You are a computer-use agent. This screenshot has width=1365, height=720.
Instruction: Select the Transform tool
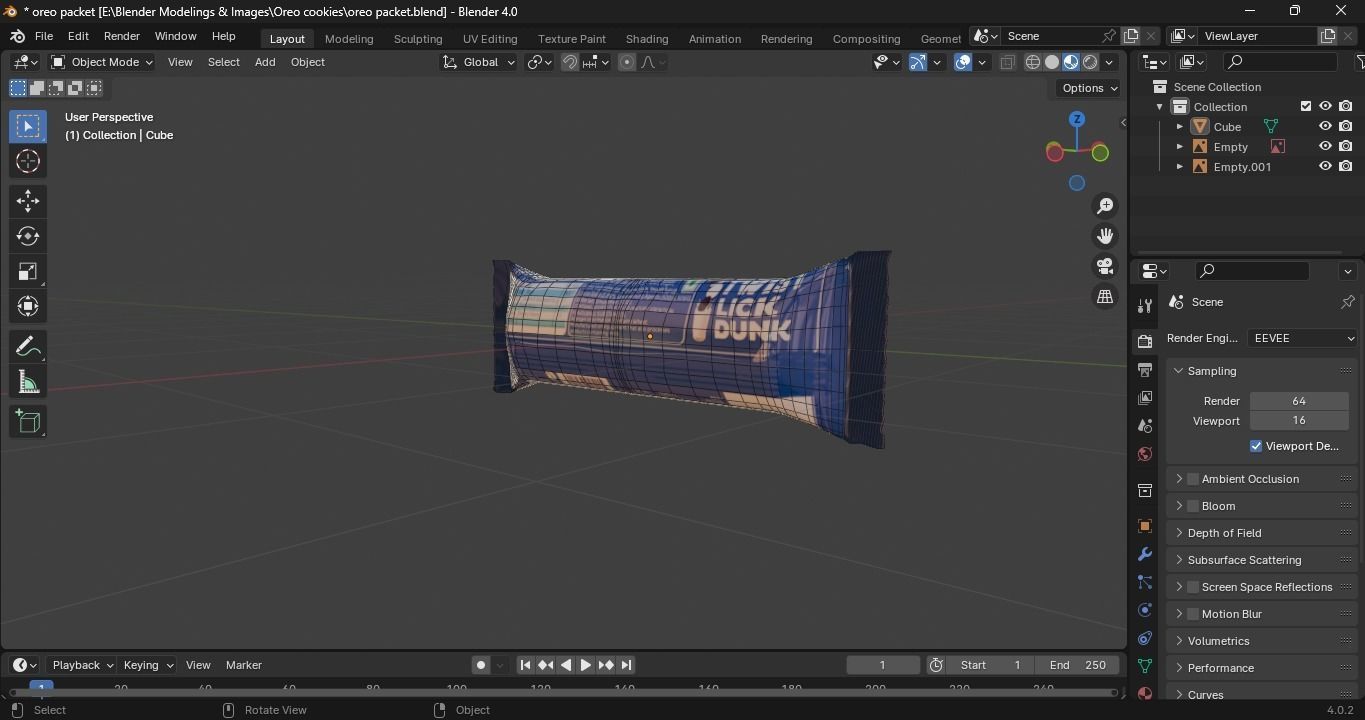(28, 306)
